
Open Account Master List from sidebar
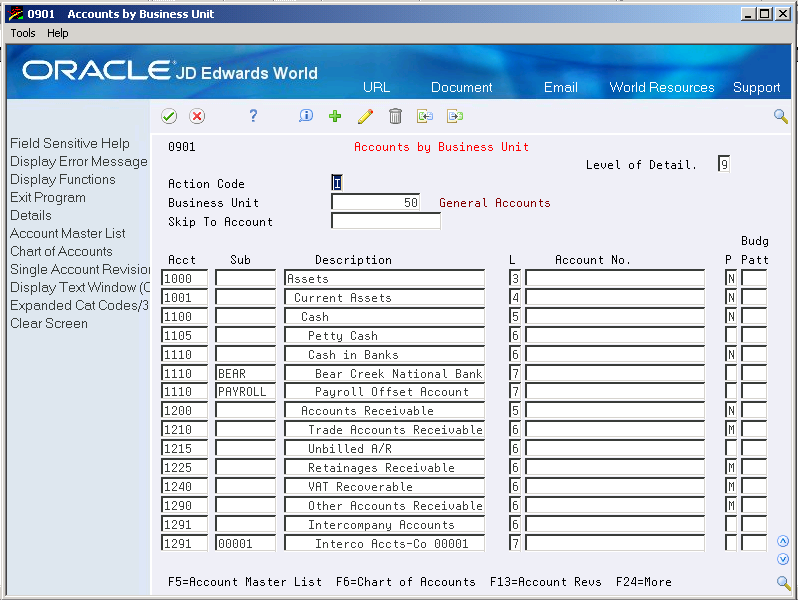(68, 234)
